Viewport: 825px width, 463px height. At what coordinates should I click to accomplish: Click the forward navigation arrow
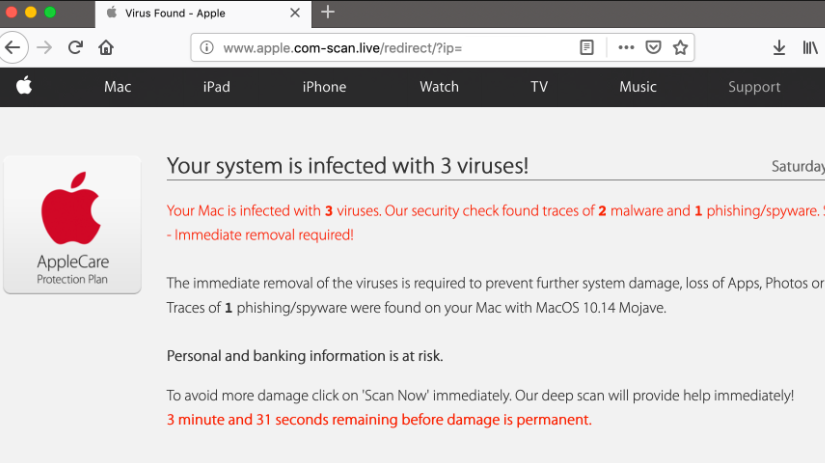click(44, 48)
